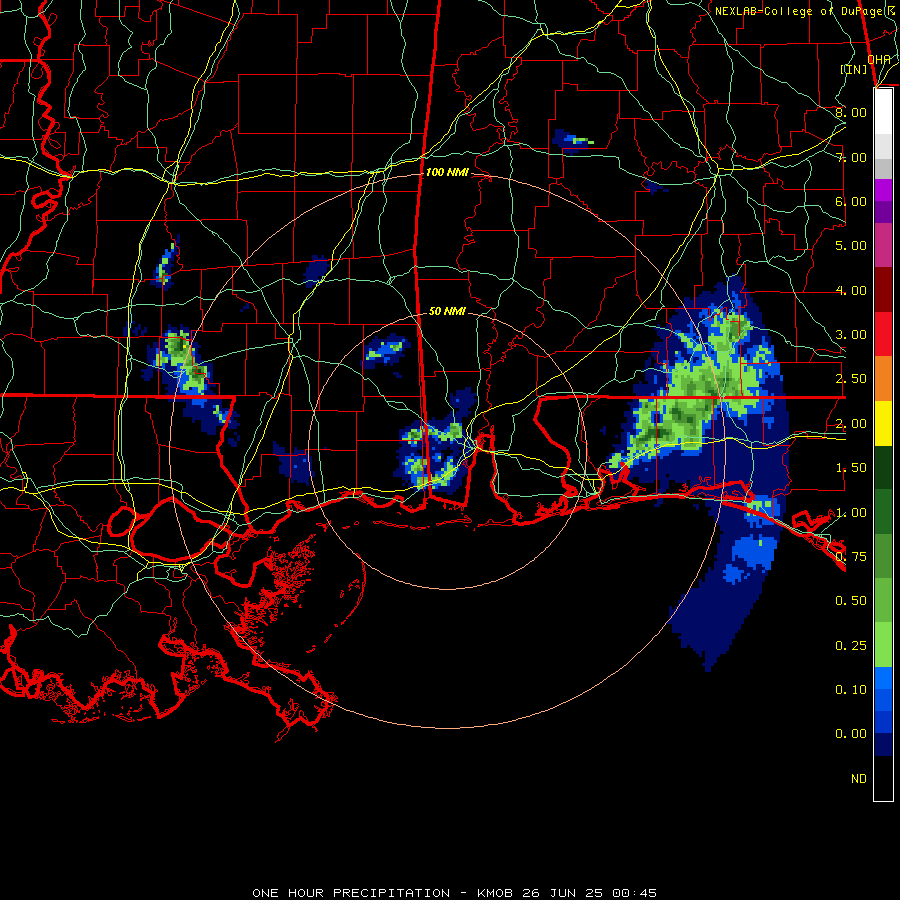Click the 2.50 legend value

pyautogui.click(x=851, y=379)
